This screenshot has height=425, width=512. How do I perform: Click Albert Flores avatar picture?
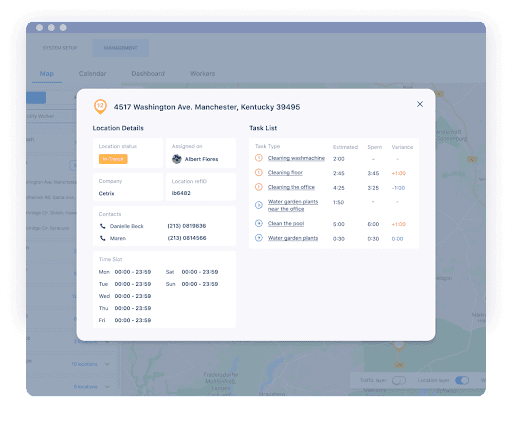point(177,159)
